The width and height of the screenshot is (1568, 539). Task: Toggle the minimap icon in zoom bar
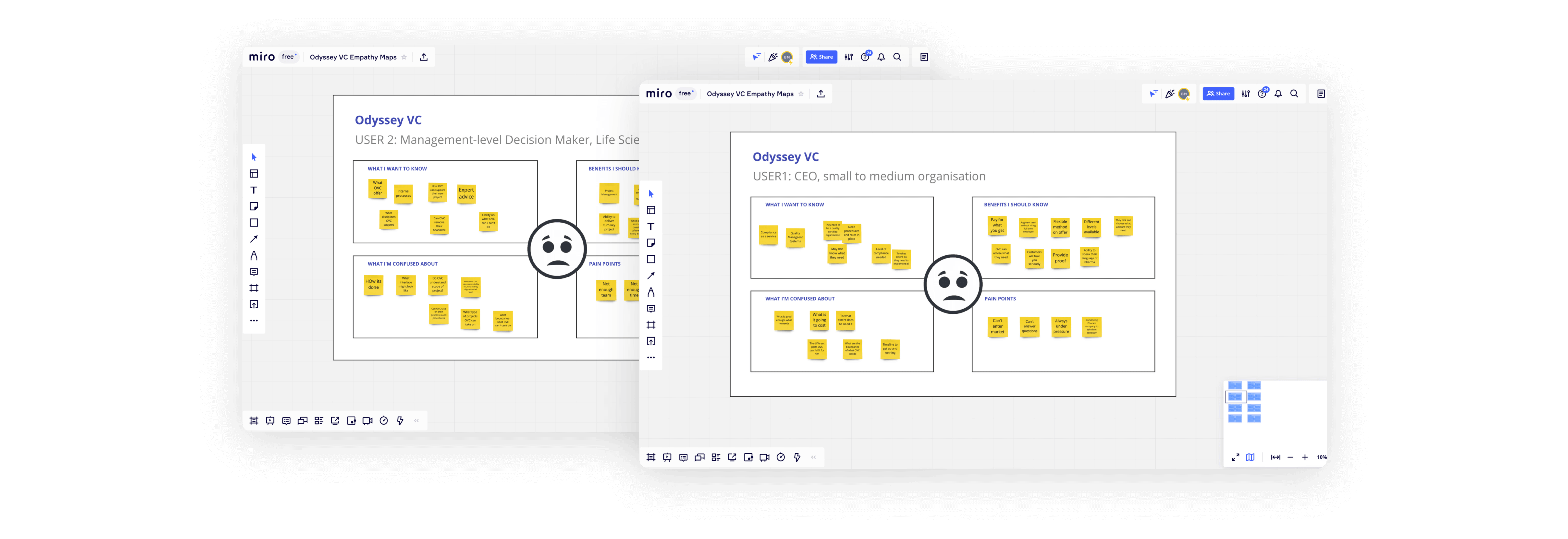1250,457
